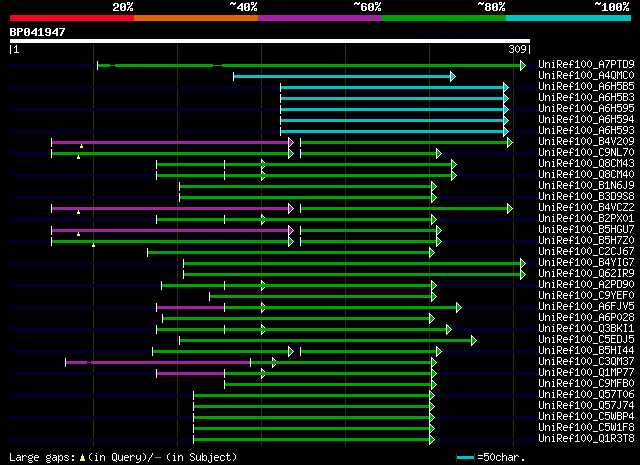This screenshot has height=465, width=640.
Task: Select the UniRef100_Q62IR9 label
Action: [586, 274]
